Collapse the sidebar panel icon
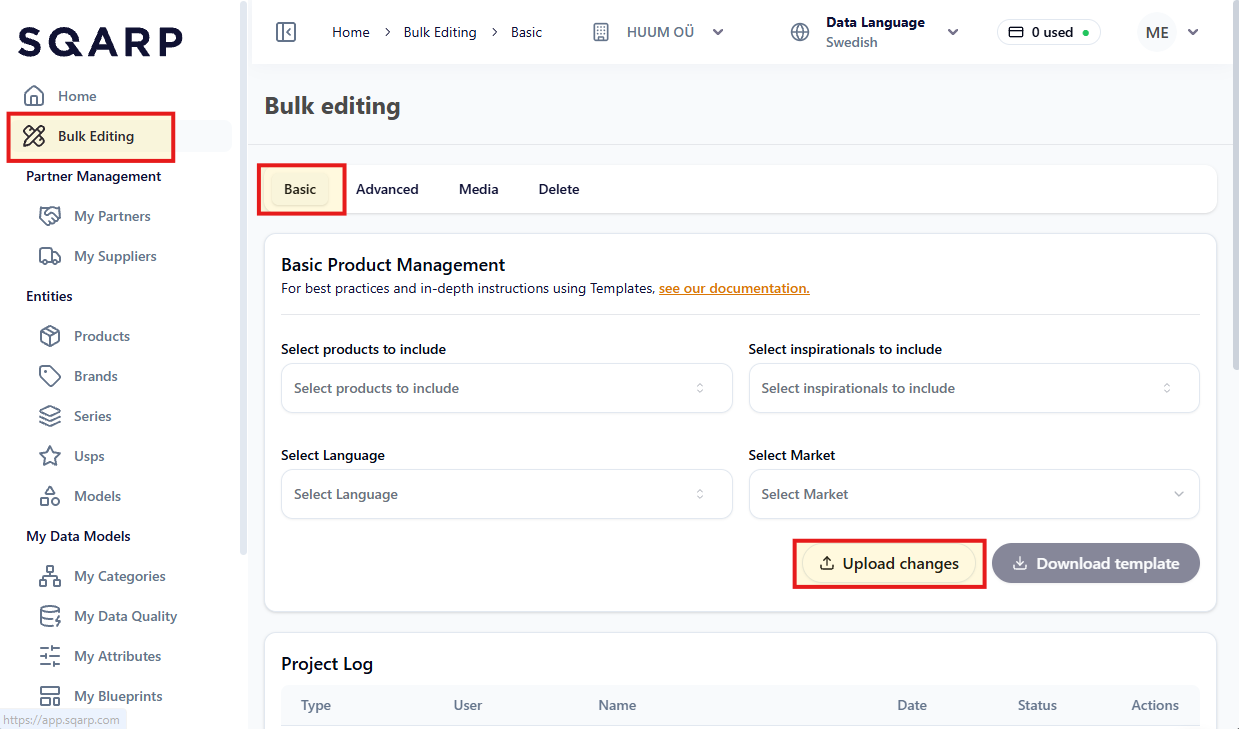This screenshot has height=729, width=1239. coord(286,32)
